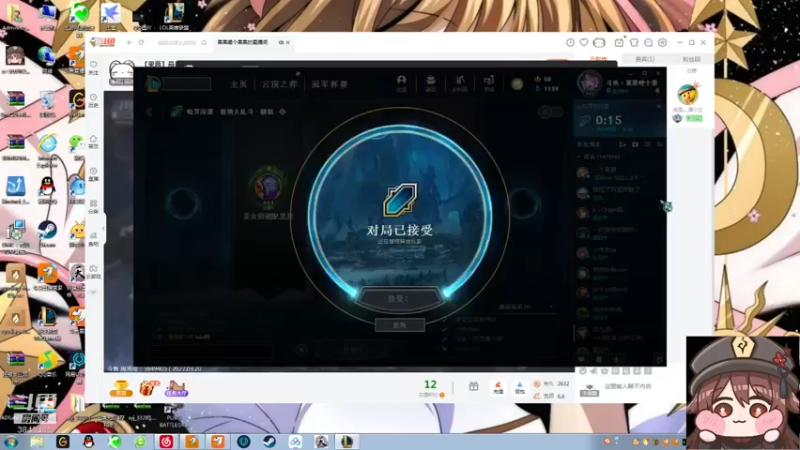The image size is (800, 450).
Task: Refresh the Douyu page
Action: click(141, 42)
